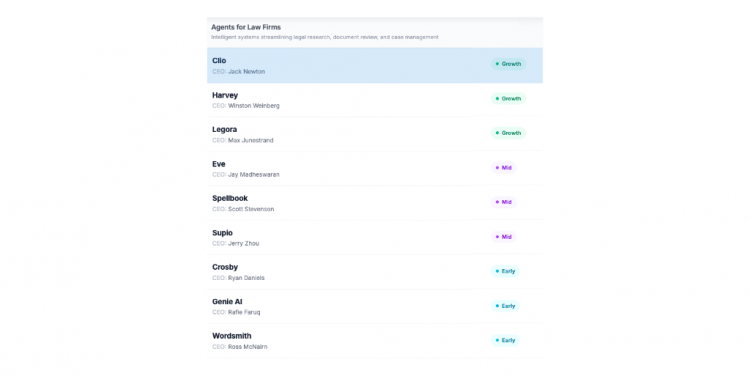750x376 pixels.
Task: Open the Legora company entry
Action: pos(375,134)
